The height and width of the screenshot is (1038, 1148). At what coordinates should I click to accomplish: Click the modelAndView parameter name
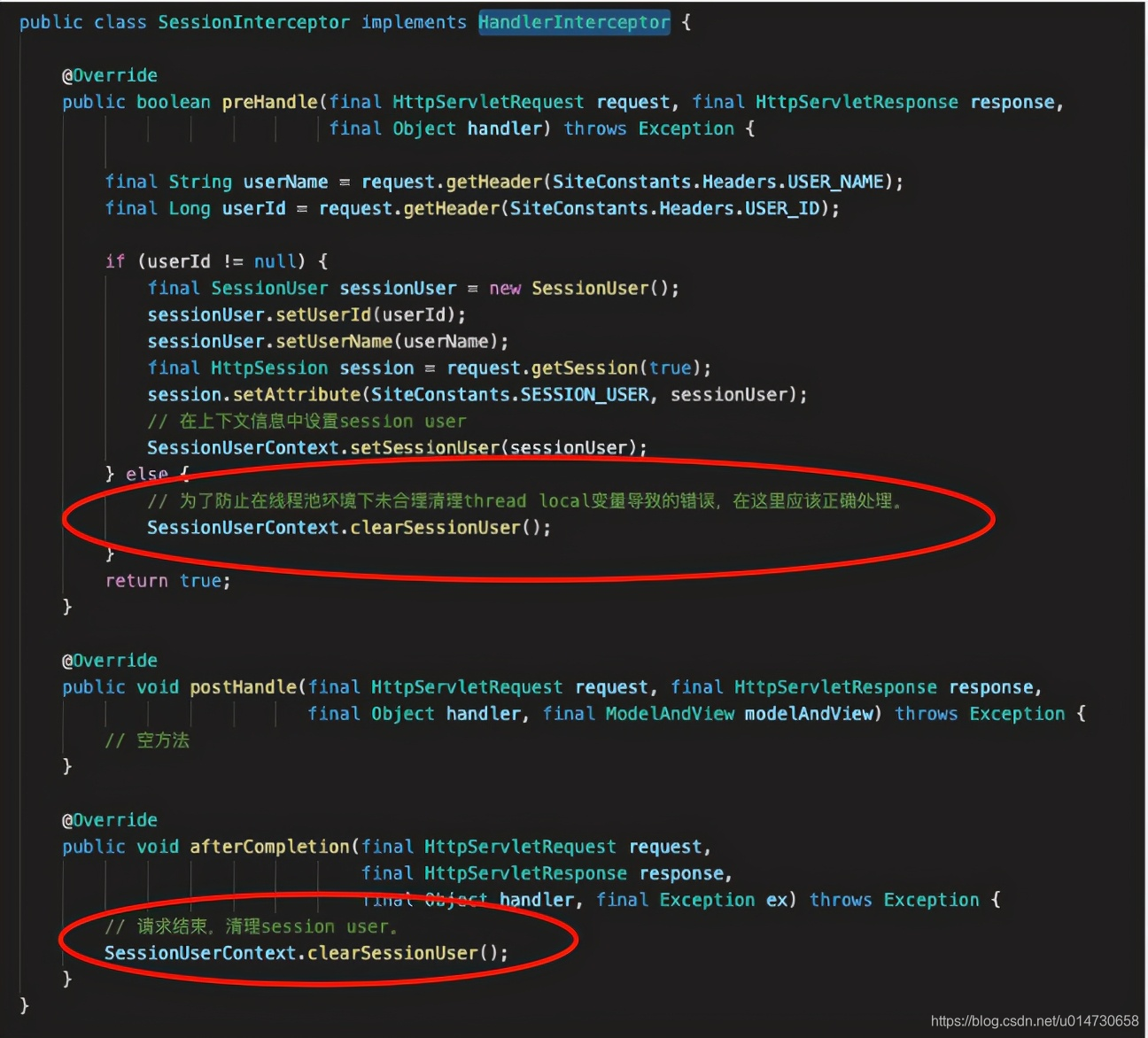click(809, 714)
